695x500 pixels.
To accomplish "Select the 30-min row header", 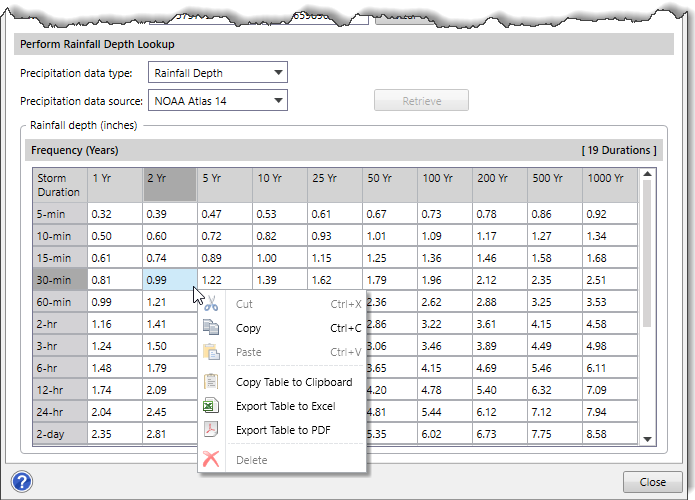I will tap(60, 280).
